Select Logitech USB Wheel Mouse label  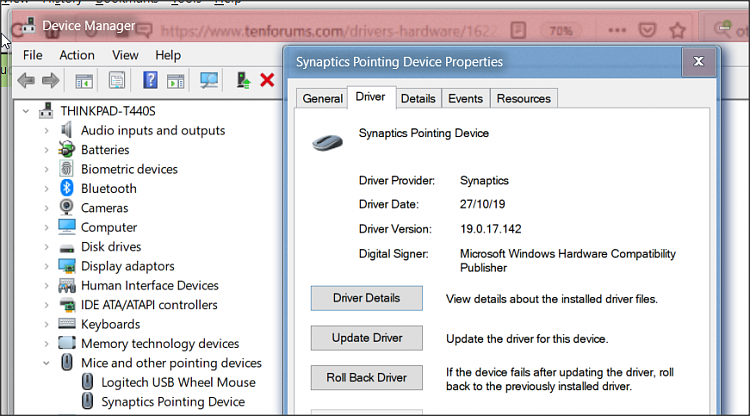point(178,382)
